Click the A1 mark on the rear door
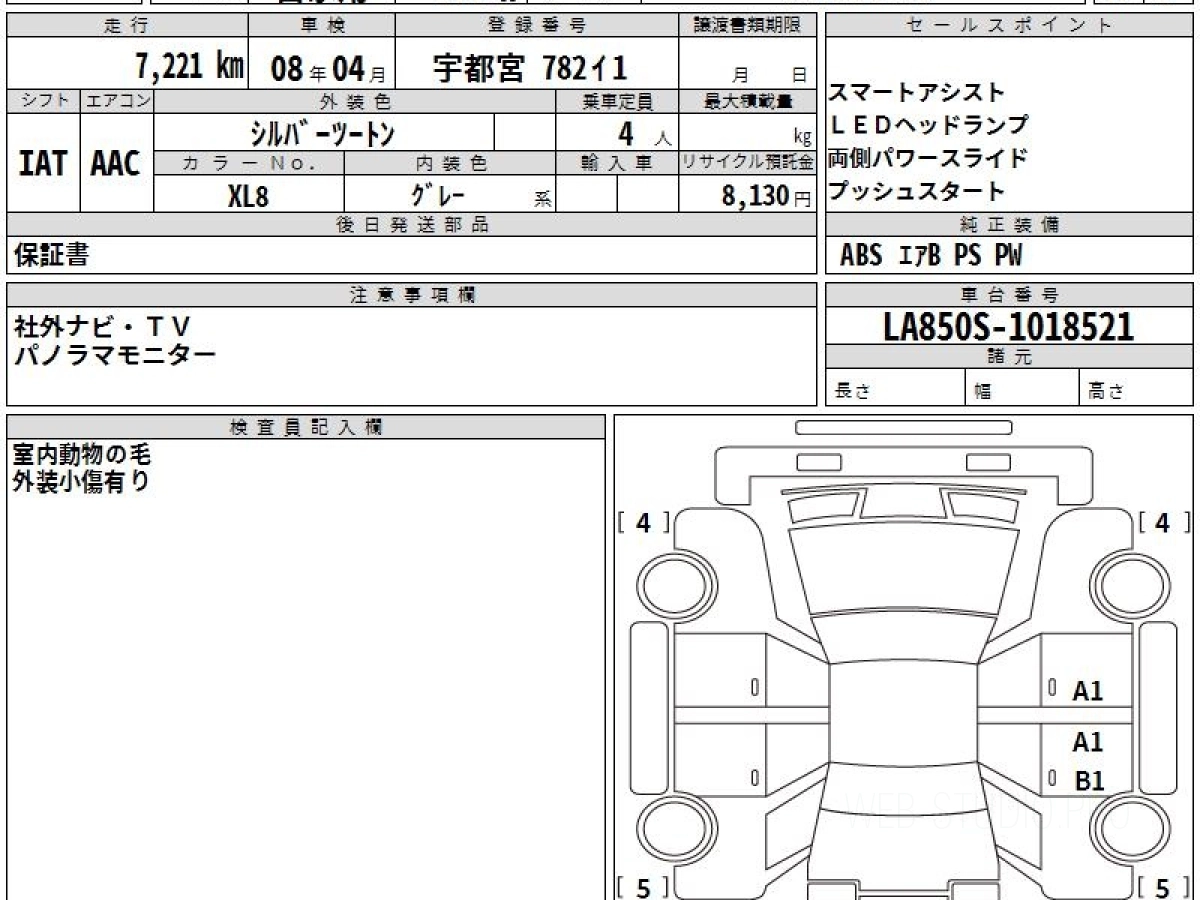The image size is (1200, 900). [1088, 742]
